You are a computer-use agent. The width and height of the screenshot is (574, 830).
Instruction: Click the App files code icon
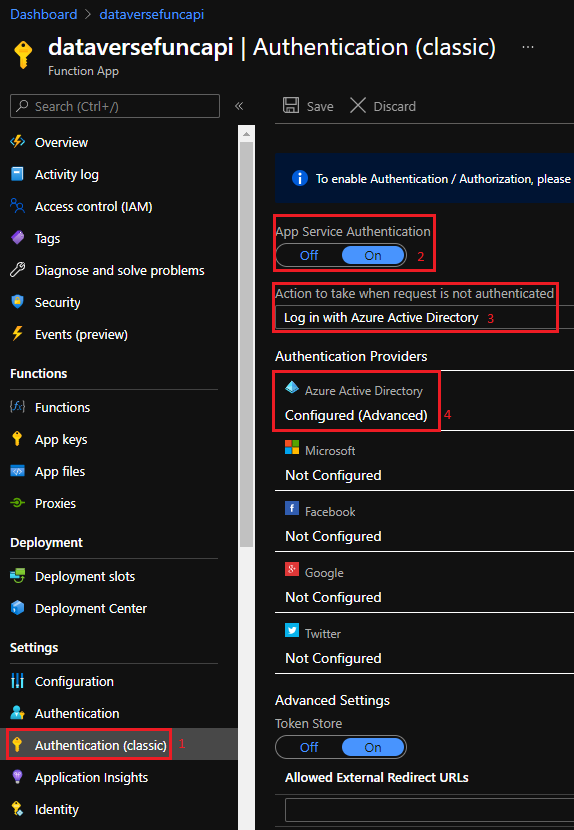(x=17, y=471)
